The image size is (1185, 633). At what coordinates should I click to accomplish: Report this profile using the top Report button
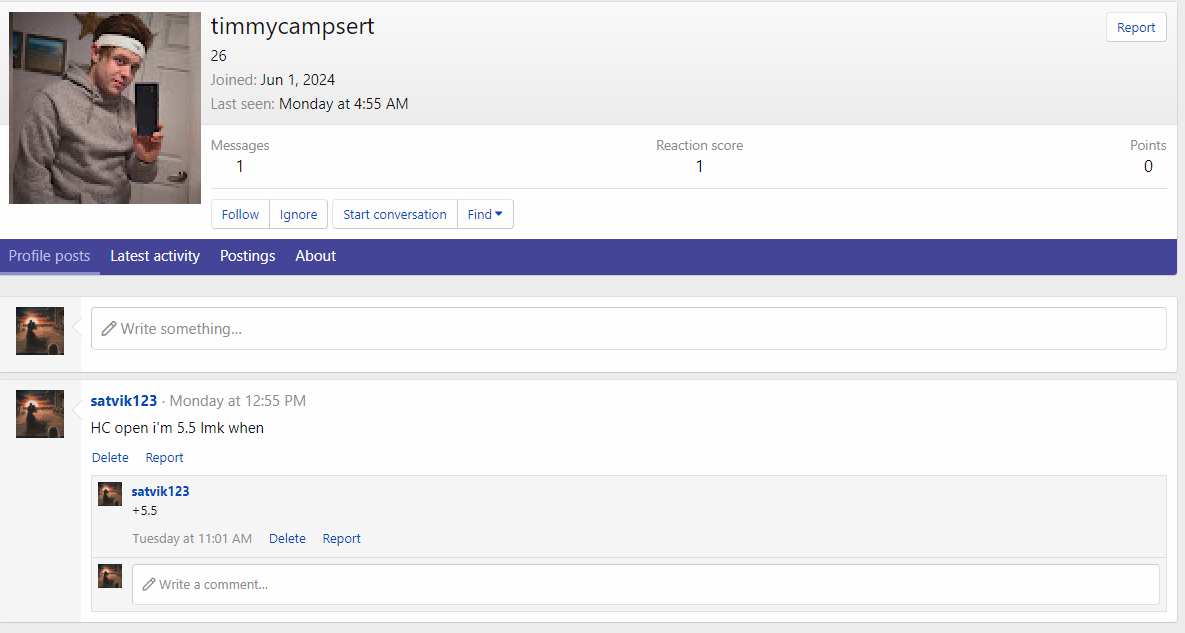pos(1136,28)
